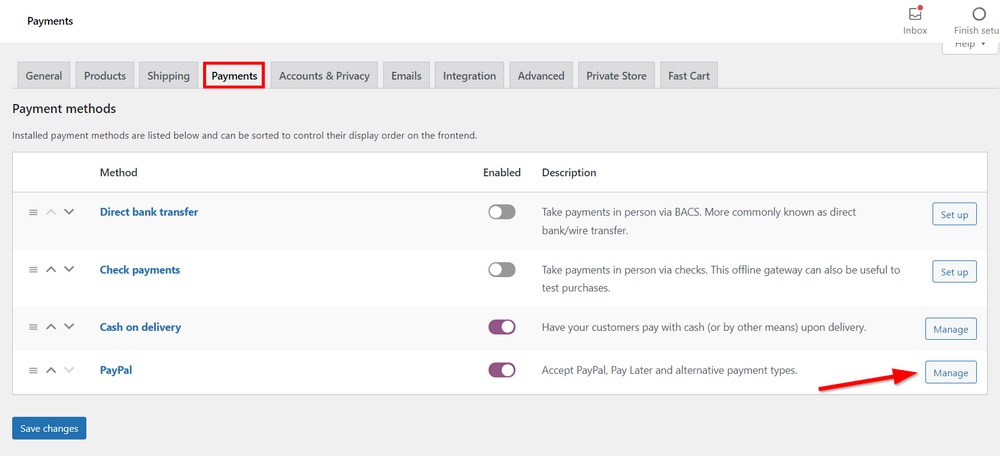This screenshot has width=1000, height=456.
Task: Turn off the PayPal toggle
Action: coord(501,370)
